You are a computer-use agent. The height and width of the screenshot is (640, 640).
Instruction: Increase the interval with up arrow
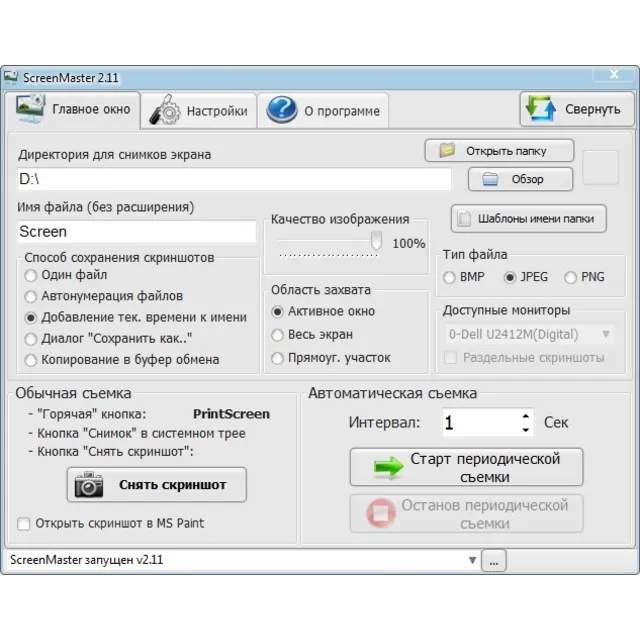526,416
